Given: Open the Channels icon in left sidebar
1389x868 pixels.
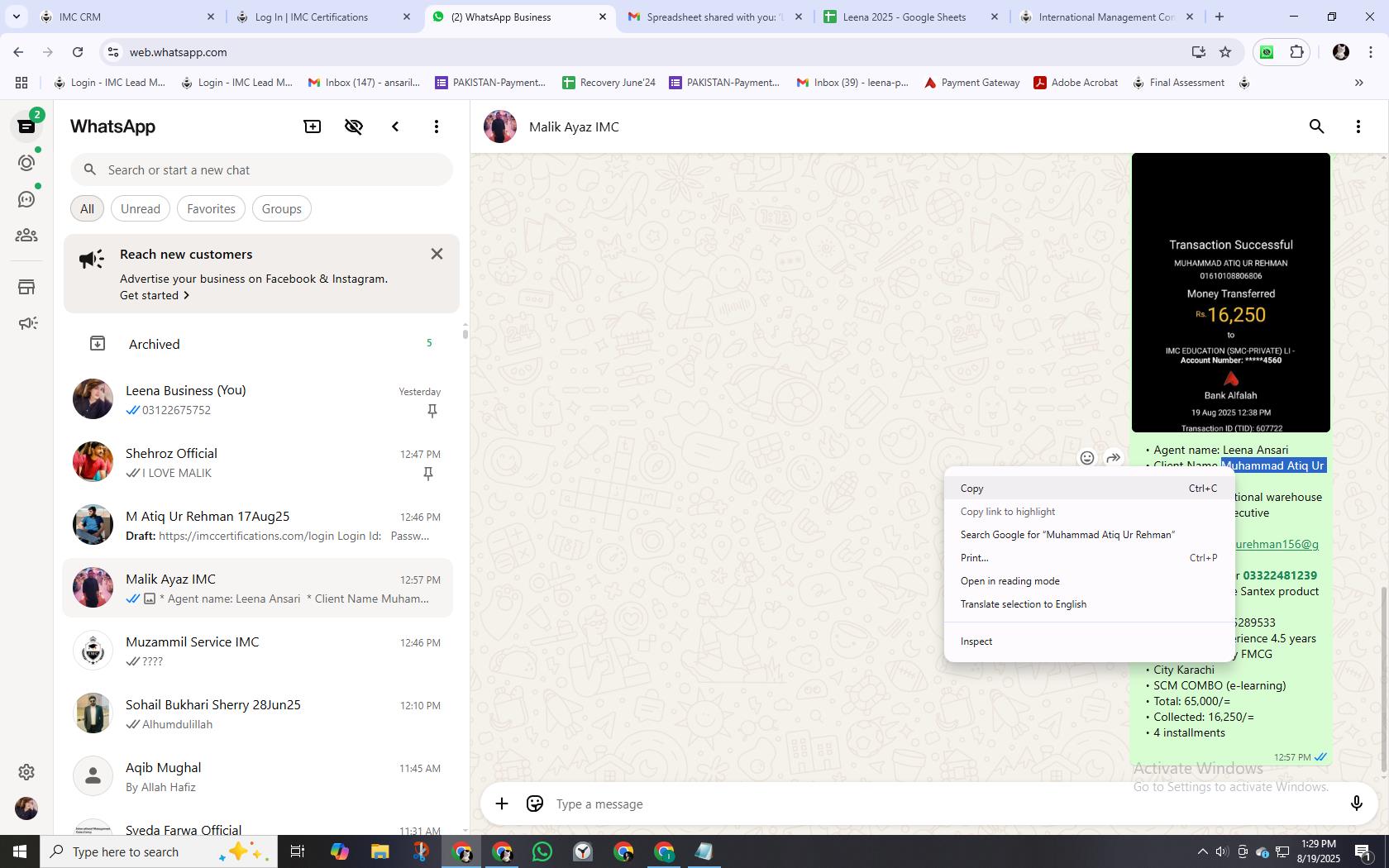Looking at the screenshot, I should (x=26, y=199).
